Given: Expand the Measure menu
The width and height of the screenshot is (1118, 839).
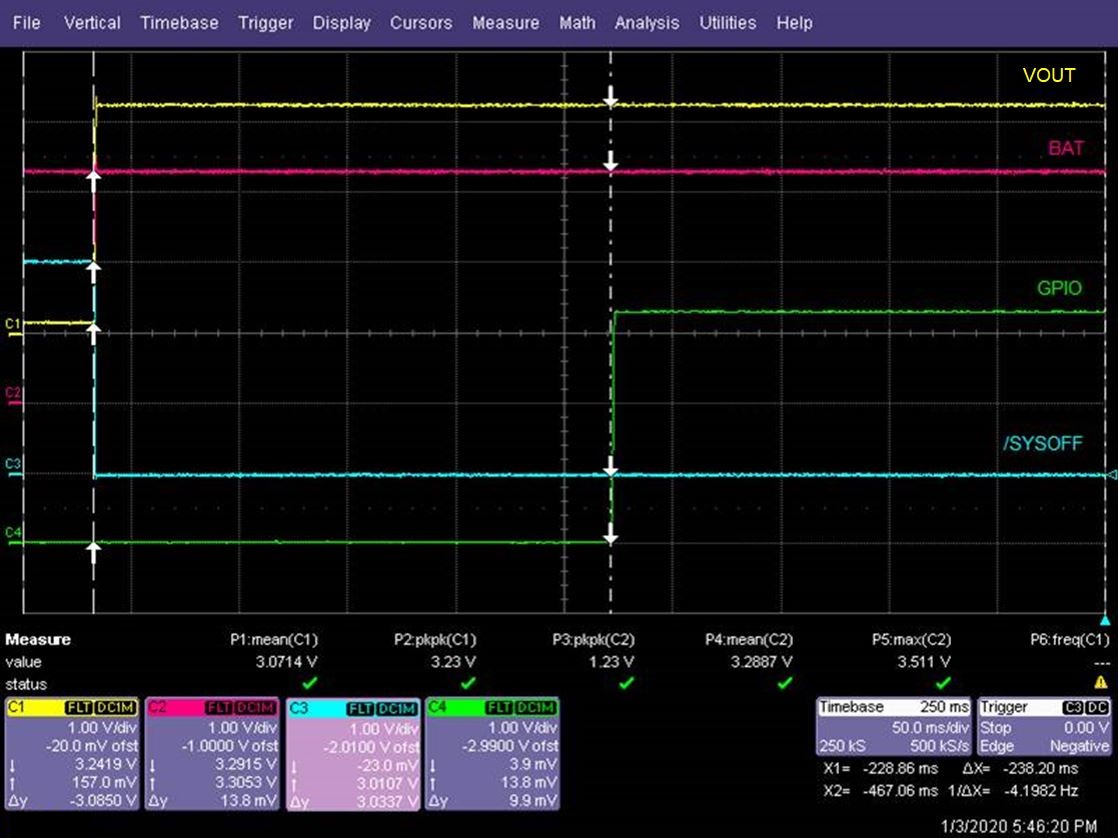Looking at the screenshot, I should (504, 22).
